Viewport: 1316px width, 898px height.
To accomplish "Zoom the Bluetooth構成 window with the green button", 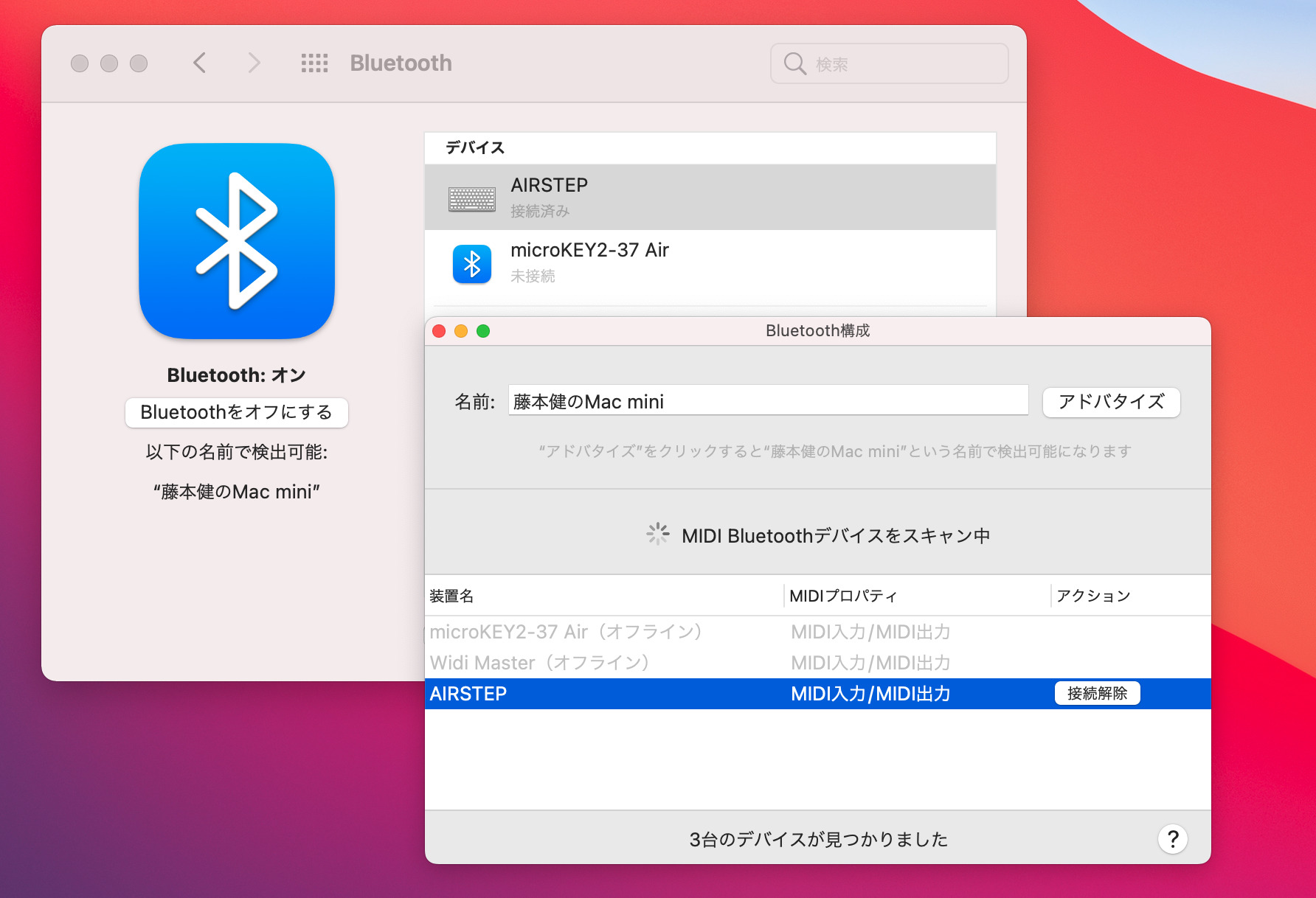I will click(x=483, y=331).
